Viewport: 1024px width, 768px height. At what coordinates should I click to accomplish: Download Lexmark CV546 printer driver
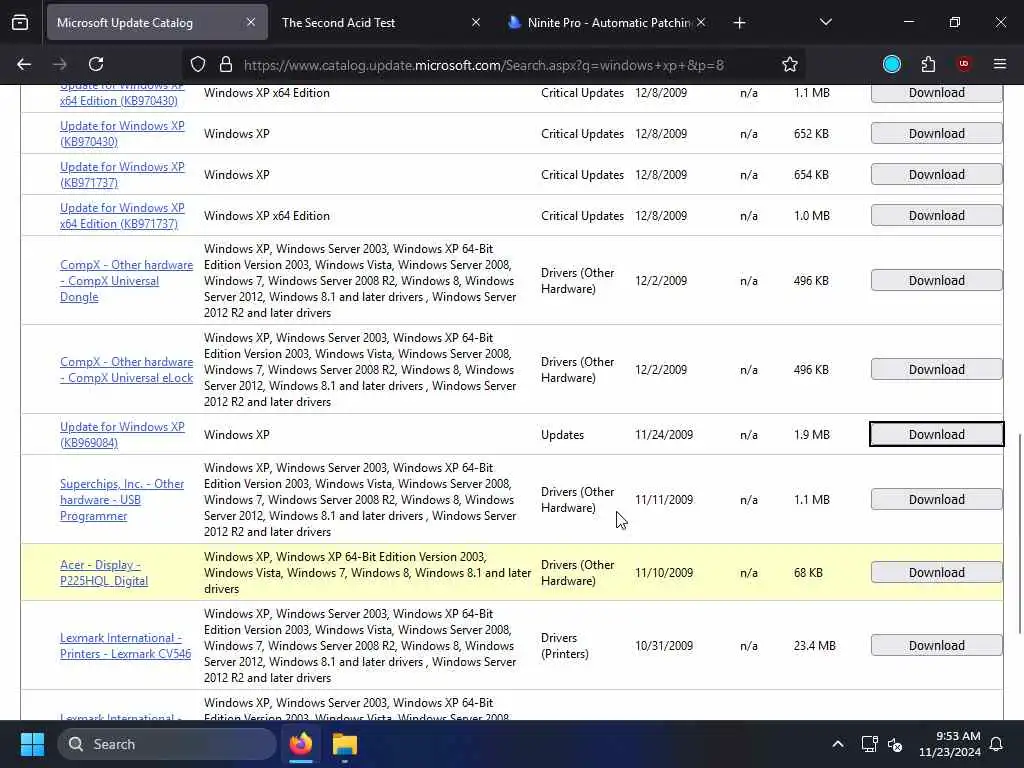pyautogui.click(x=936, y=645)
